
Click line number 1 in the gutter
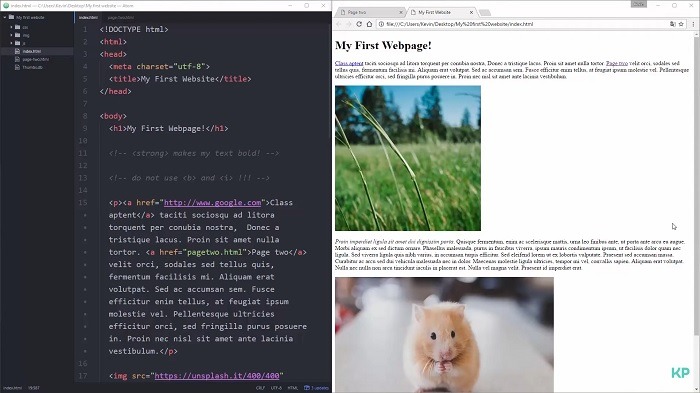[85, 29]
